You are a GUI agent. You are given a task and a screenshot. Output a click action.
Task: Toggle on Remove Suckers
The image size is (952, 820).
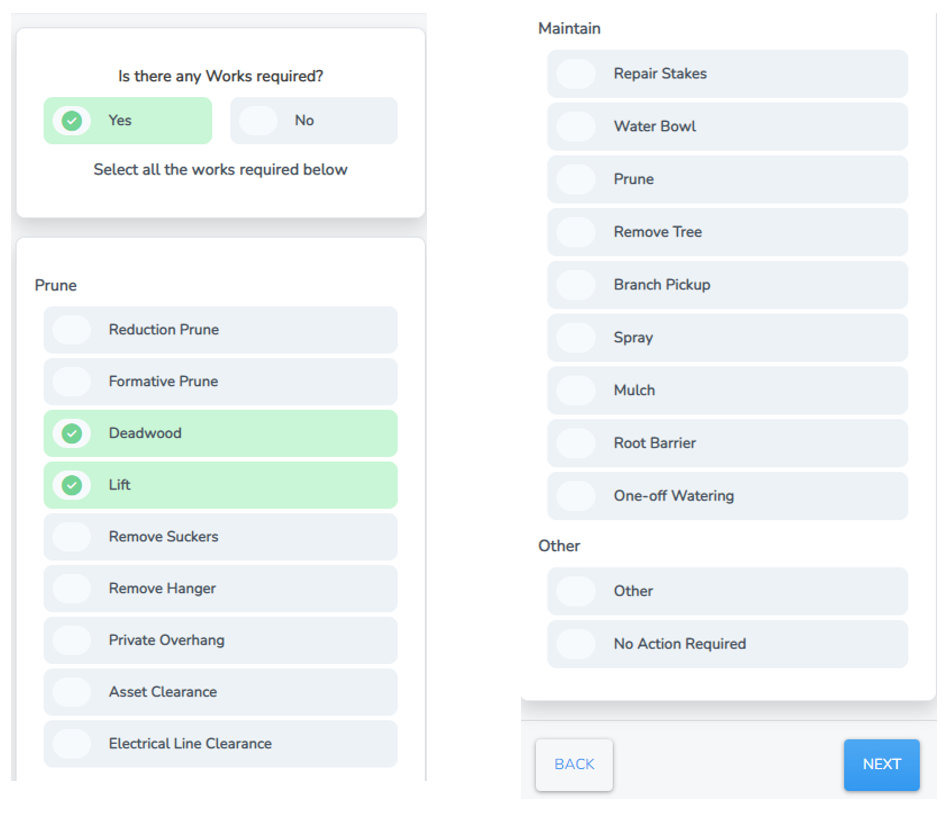click(220, 537)
